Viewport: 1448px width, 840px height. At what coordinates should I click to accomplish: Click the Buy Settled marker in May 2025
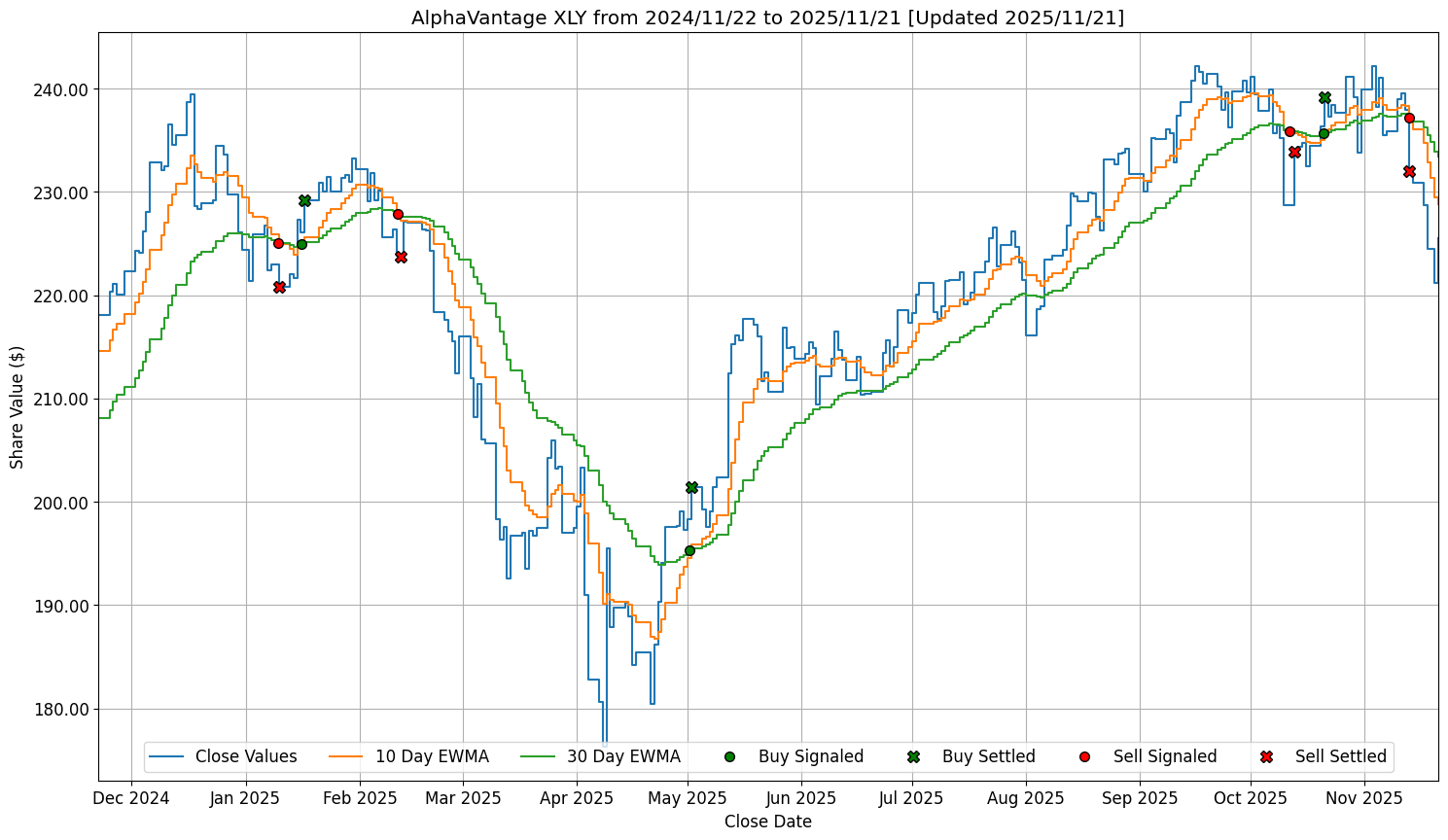coord(691,487)
